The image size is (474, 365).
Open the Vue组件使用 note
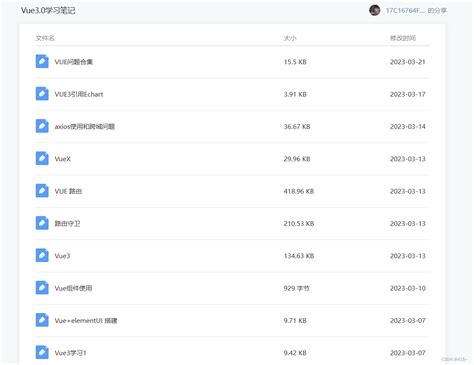73,288
